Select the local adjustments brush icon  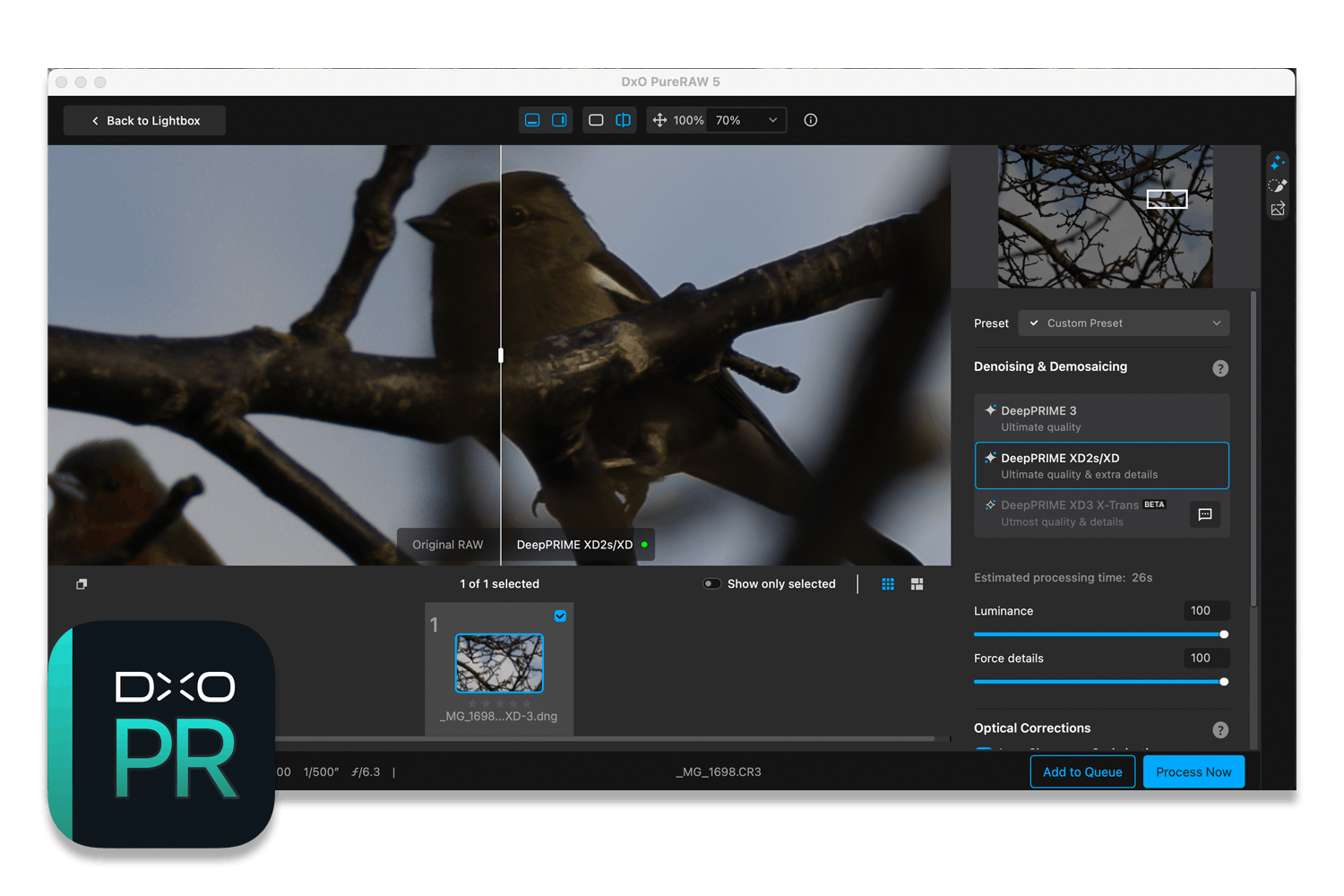click(1278, 186)
